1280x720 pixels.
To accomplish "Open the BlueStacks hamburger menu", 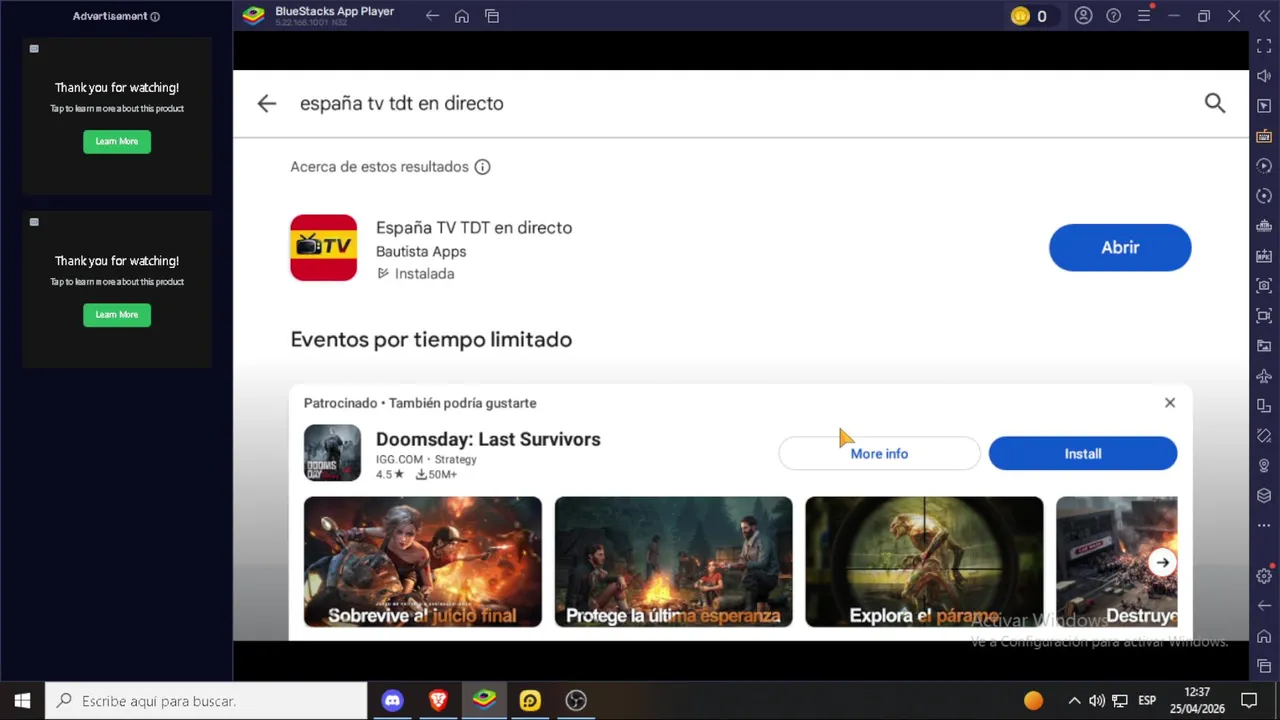I will tap(1144, 16).
